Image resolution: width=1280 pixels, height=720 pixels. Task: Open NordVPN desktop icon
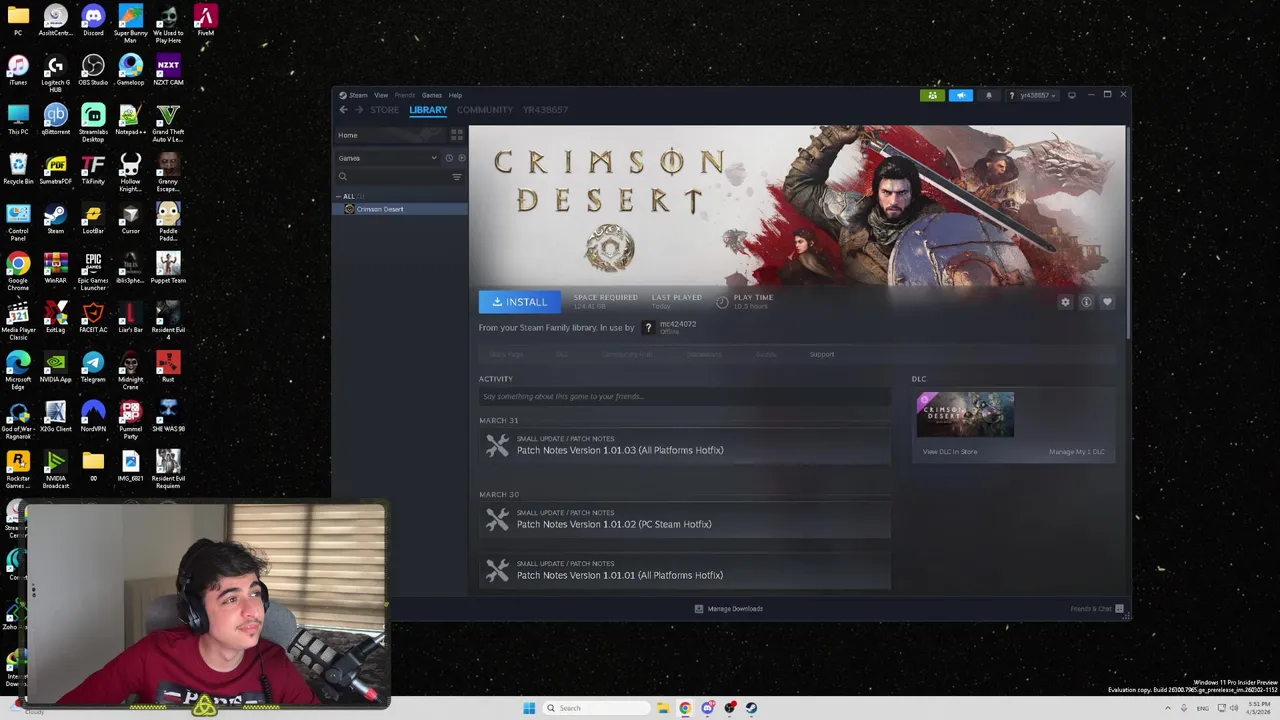click(x=93, y=416)
